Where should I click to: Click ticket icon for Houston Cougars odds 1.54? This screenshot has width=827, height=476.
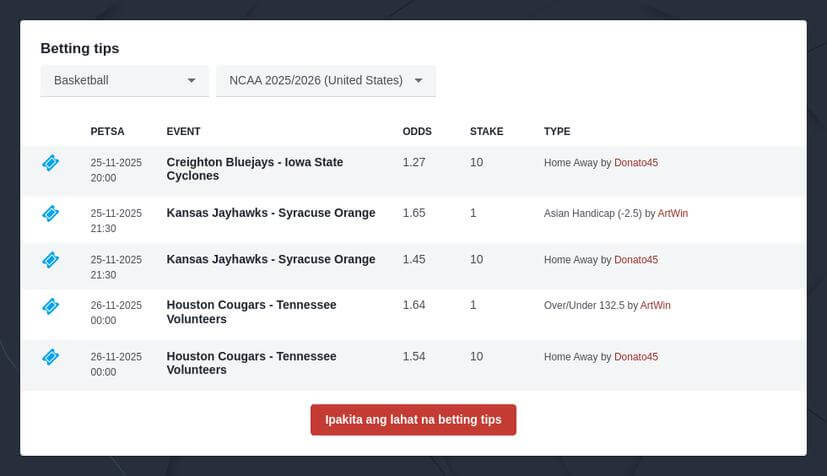[50, 357]
